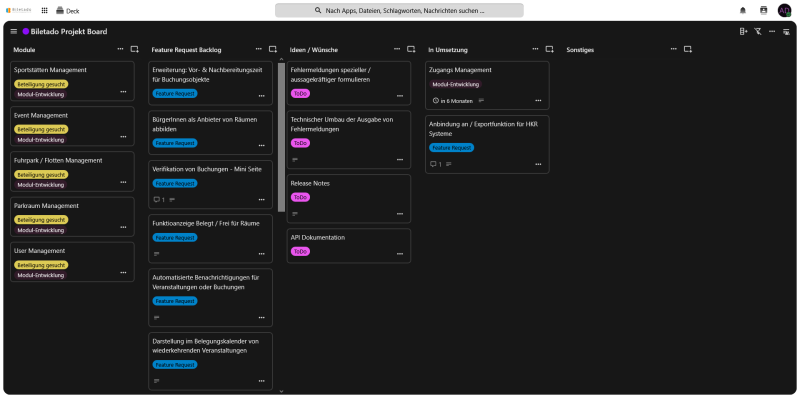Screen dimensions: 800x398
Task: Open the user avatar menu
Action: 784,10
